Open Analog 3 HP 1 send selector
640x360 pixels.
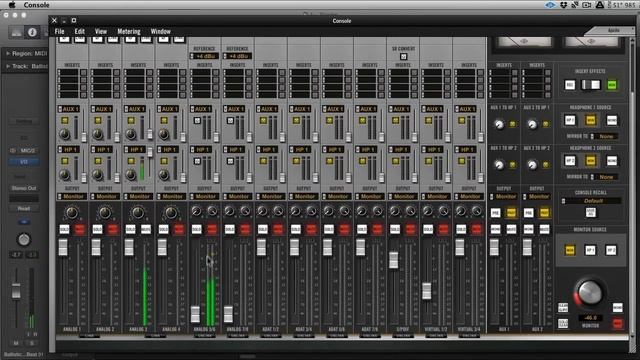134,149
